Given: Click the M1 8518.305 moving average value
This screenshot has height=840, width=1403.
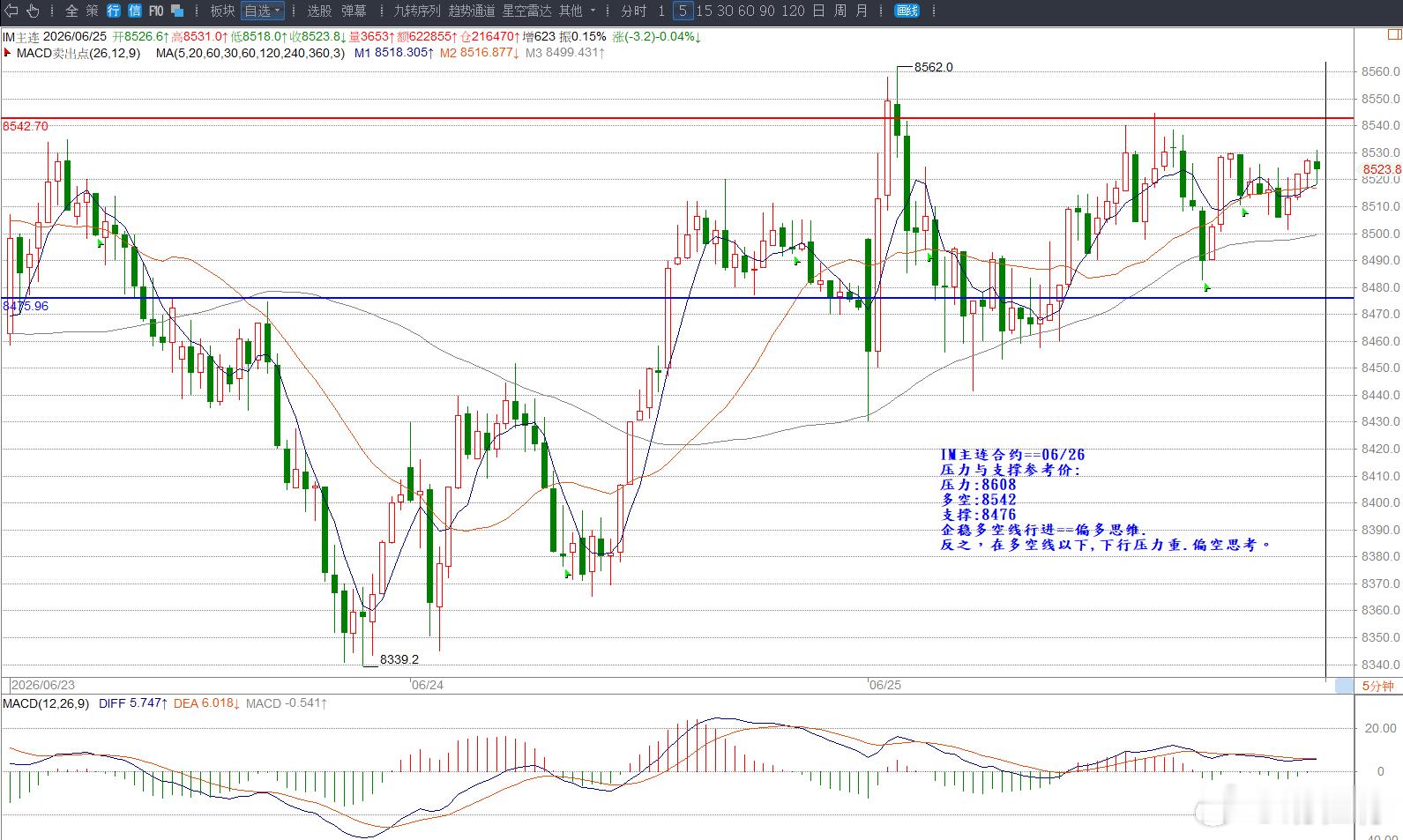Looking at the screenshot, I should pos(394,53).
